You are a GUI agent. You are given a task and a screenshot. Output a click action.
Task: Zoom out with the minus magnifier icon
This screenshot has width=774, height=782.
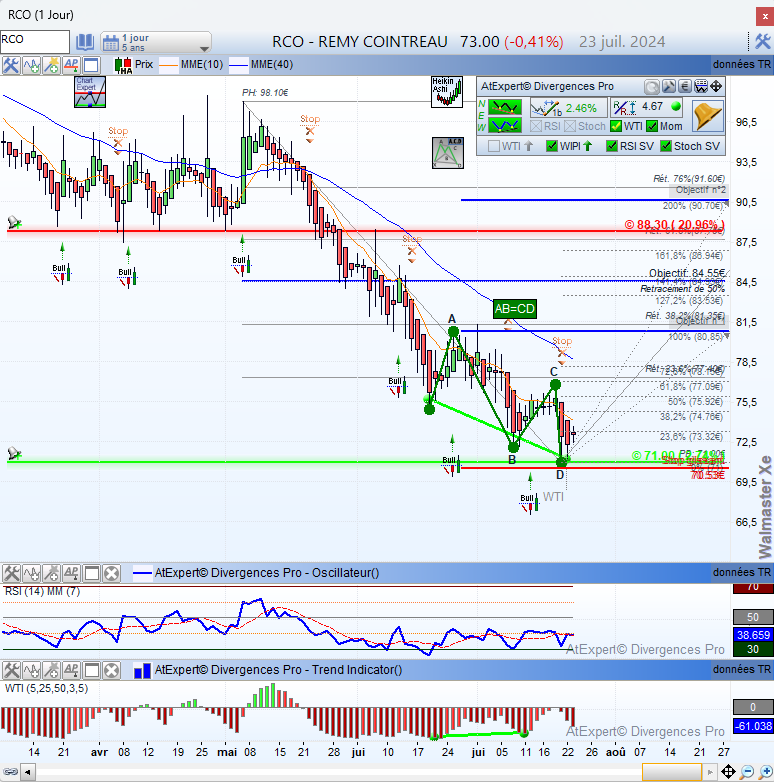(747, 773)
